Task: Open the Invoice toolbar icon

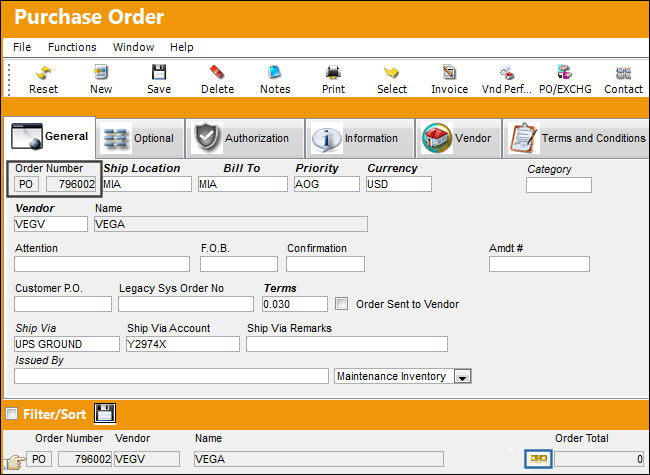Action: pos(449,73)
